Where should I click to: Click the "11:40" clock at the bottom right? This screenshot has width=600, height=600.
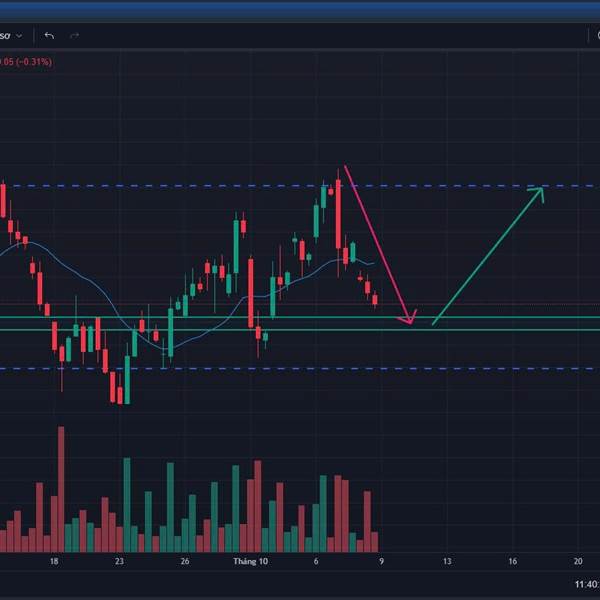click(587, 584)
